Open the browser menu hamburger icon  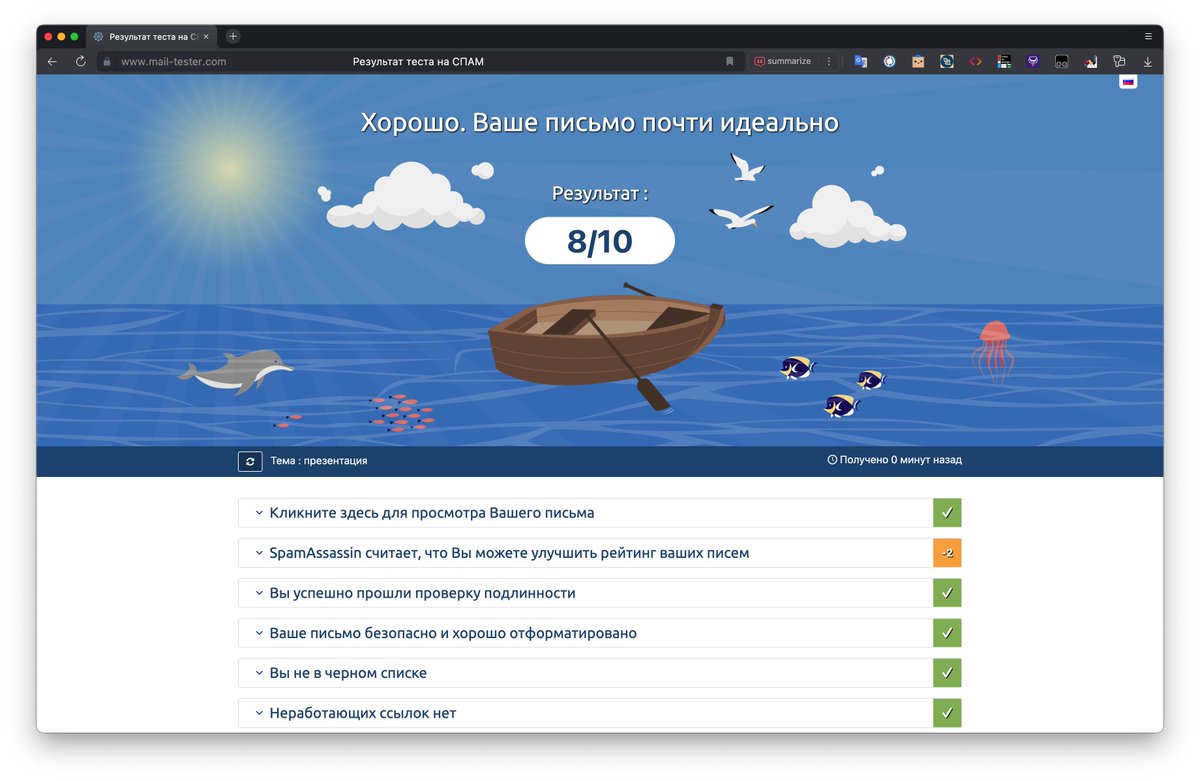coord(1148,36)
